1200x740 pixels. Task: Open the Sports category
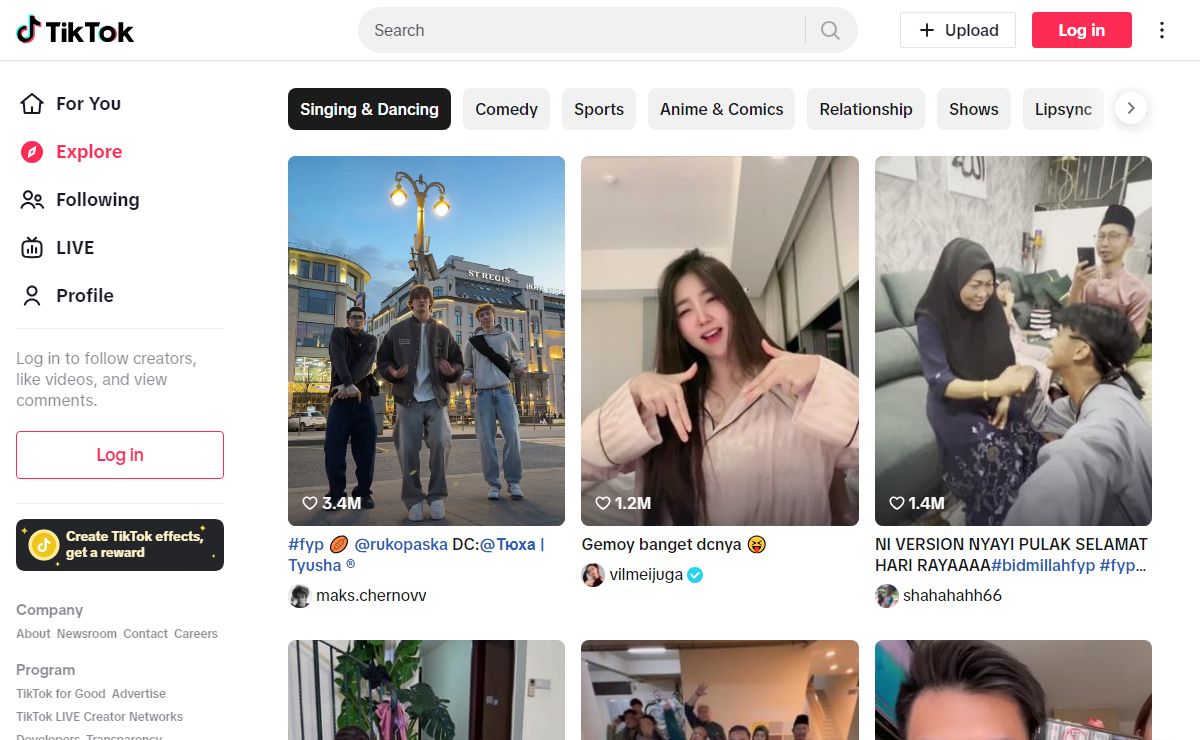599,109
